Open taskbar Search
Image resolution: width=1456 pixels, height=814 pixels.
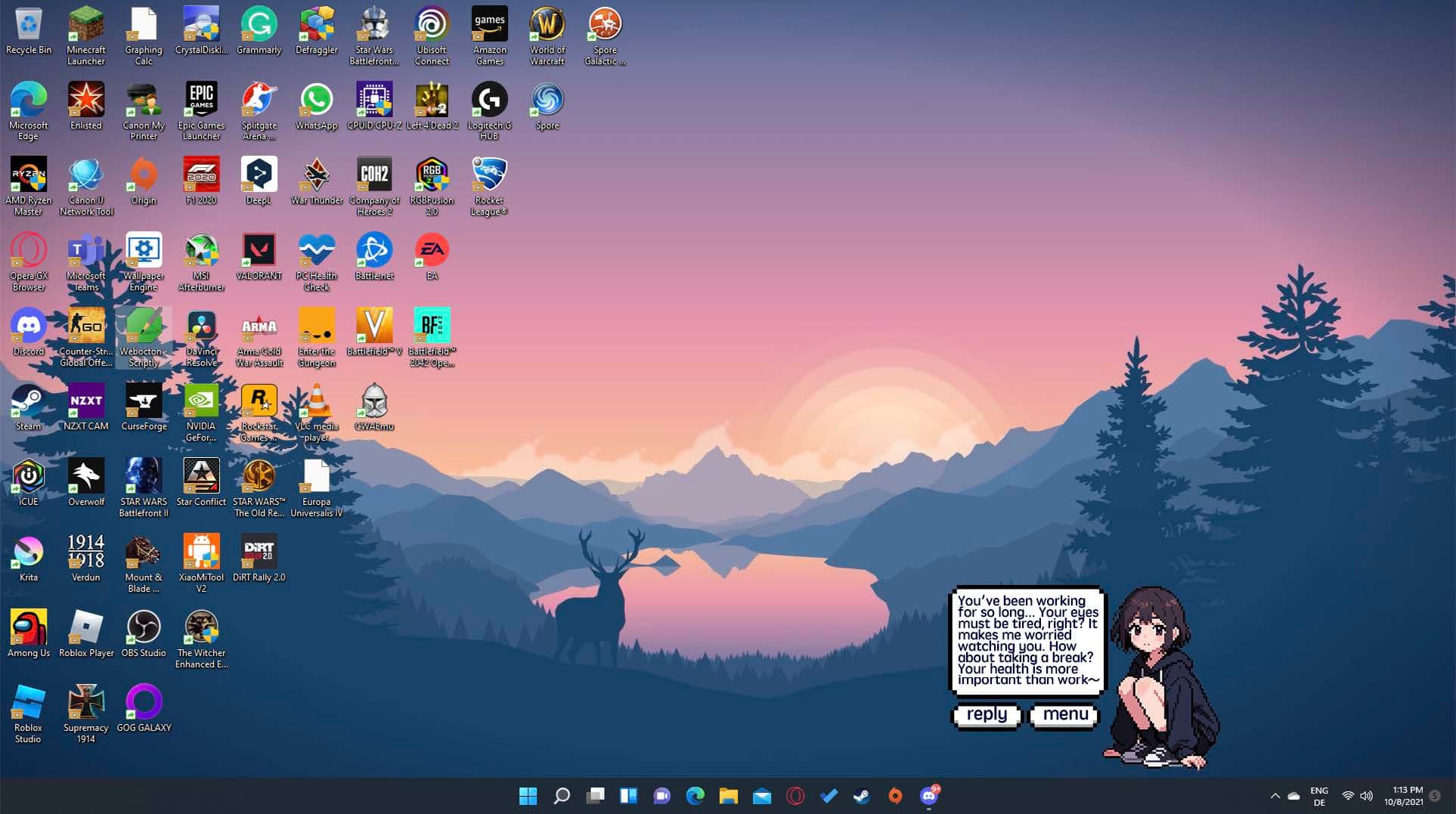[562, 796]
